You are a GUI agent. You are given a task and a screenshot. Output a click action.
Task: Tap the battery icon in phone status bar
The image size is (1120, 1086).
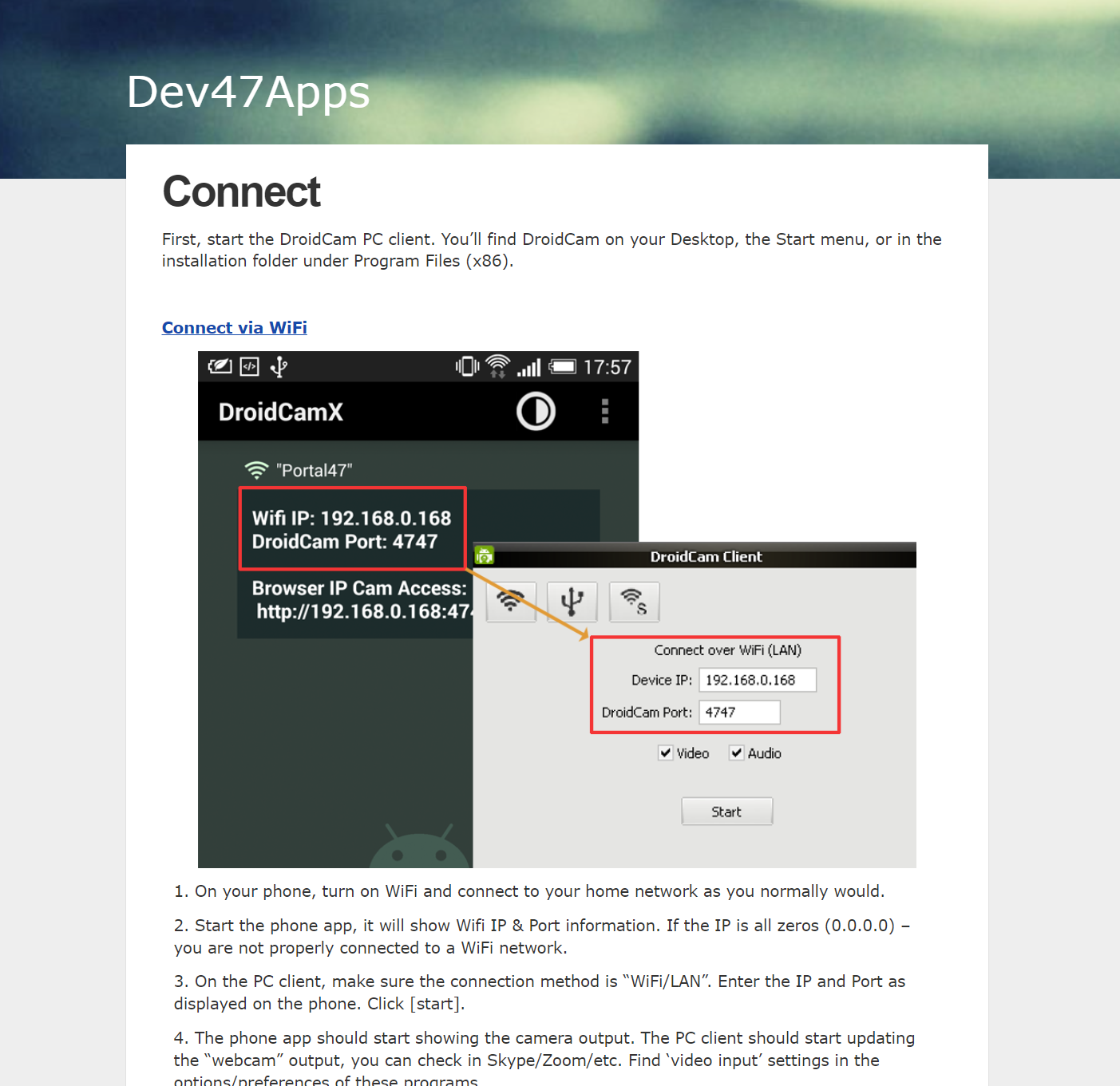click(x=563, y=367)
